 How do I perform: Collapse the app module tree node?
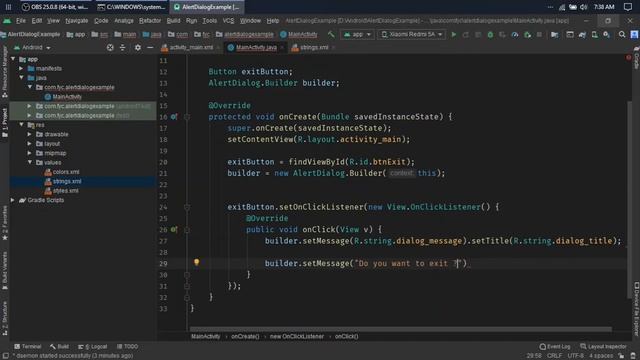click(x=13, y=59)
